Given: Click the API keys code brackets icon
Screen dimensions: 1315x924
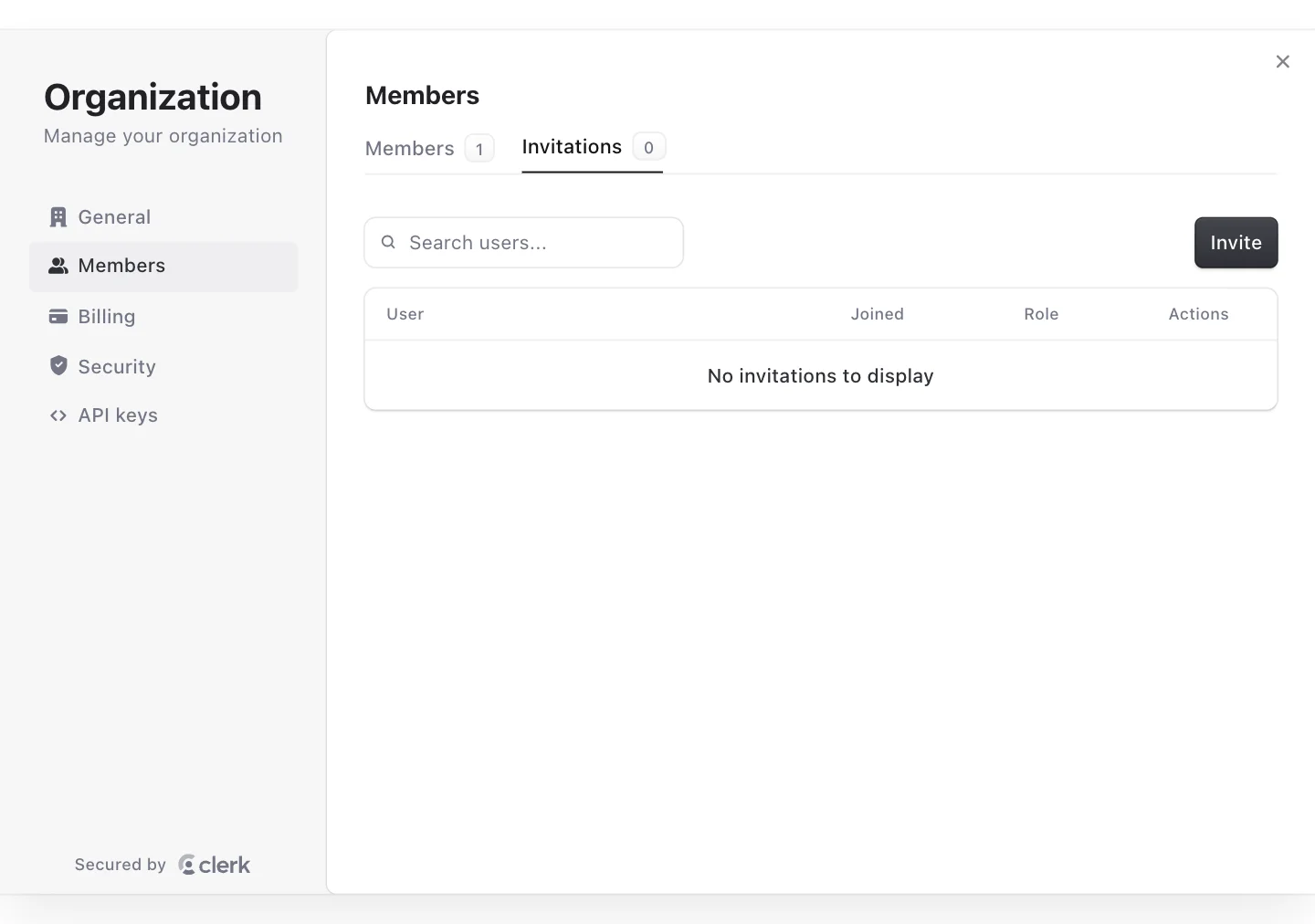Looking at the screenshot, I should pyautogui.click(x=58, y=415).
